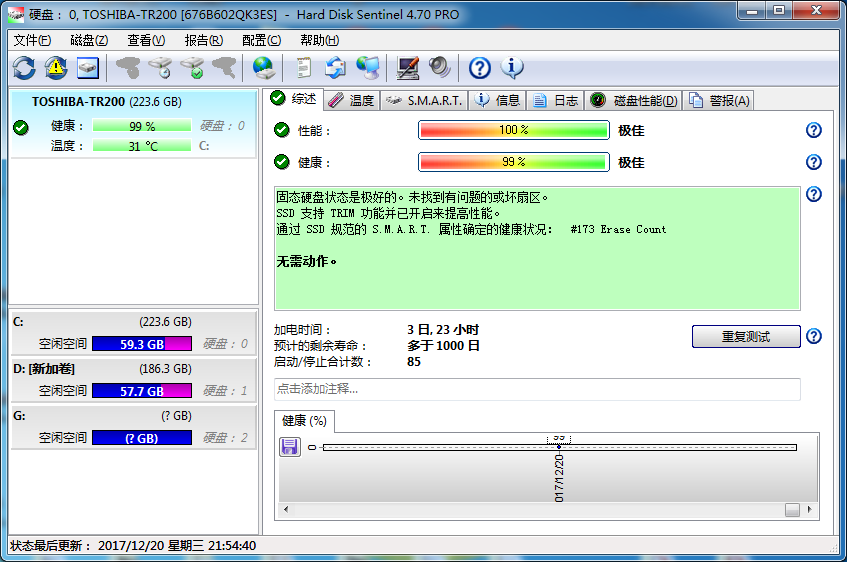847x562 pixels.
Task: Click the 100 % performance bar
Action: click(x=514, y=130)
